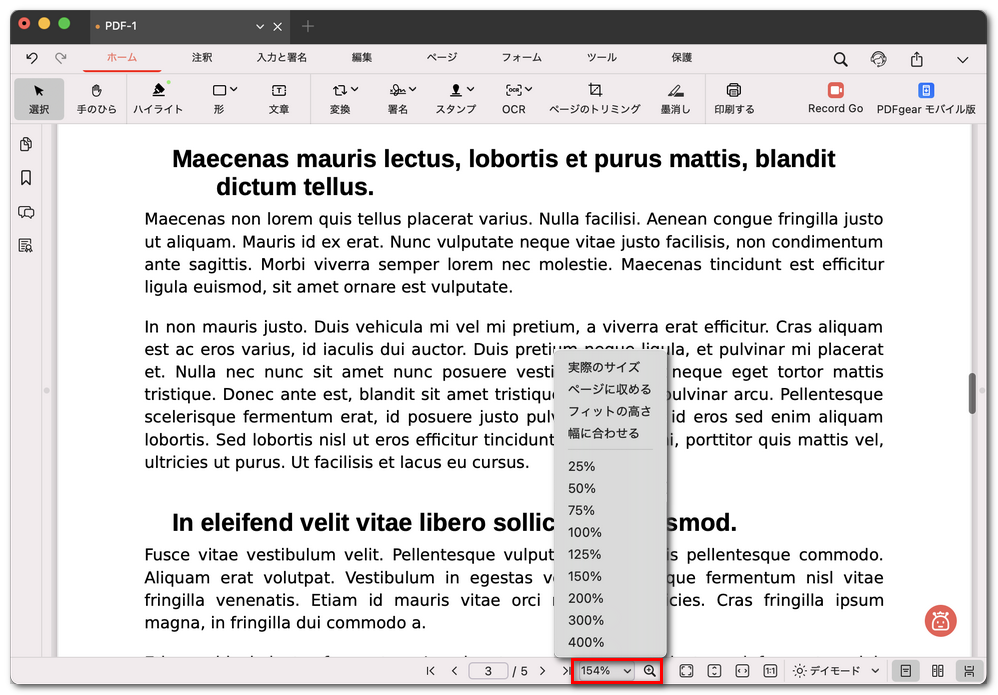The image size is (998, 695).
Task: Toggle continuous scrolling view
Action: [968, 671]
